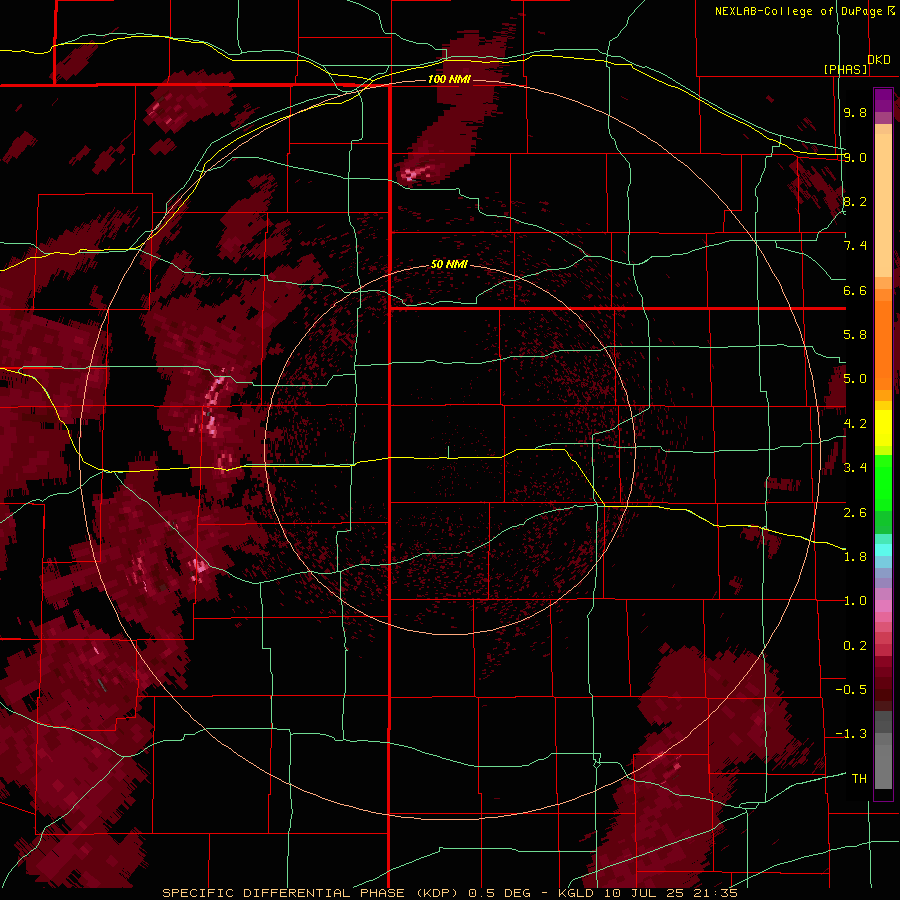Pick the peach segment of color scale

click(883, 205)
